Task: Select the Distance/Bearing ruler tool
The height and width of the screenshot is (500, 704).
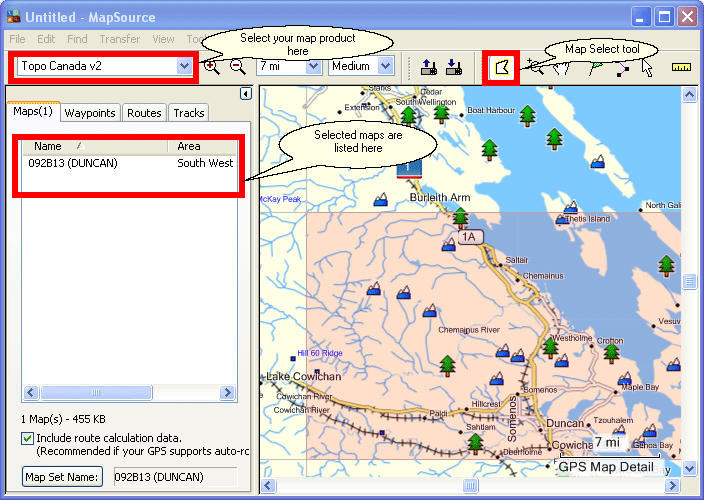Action: tap(681, 67)
